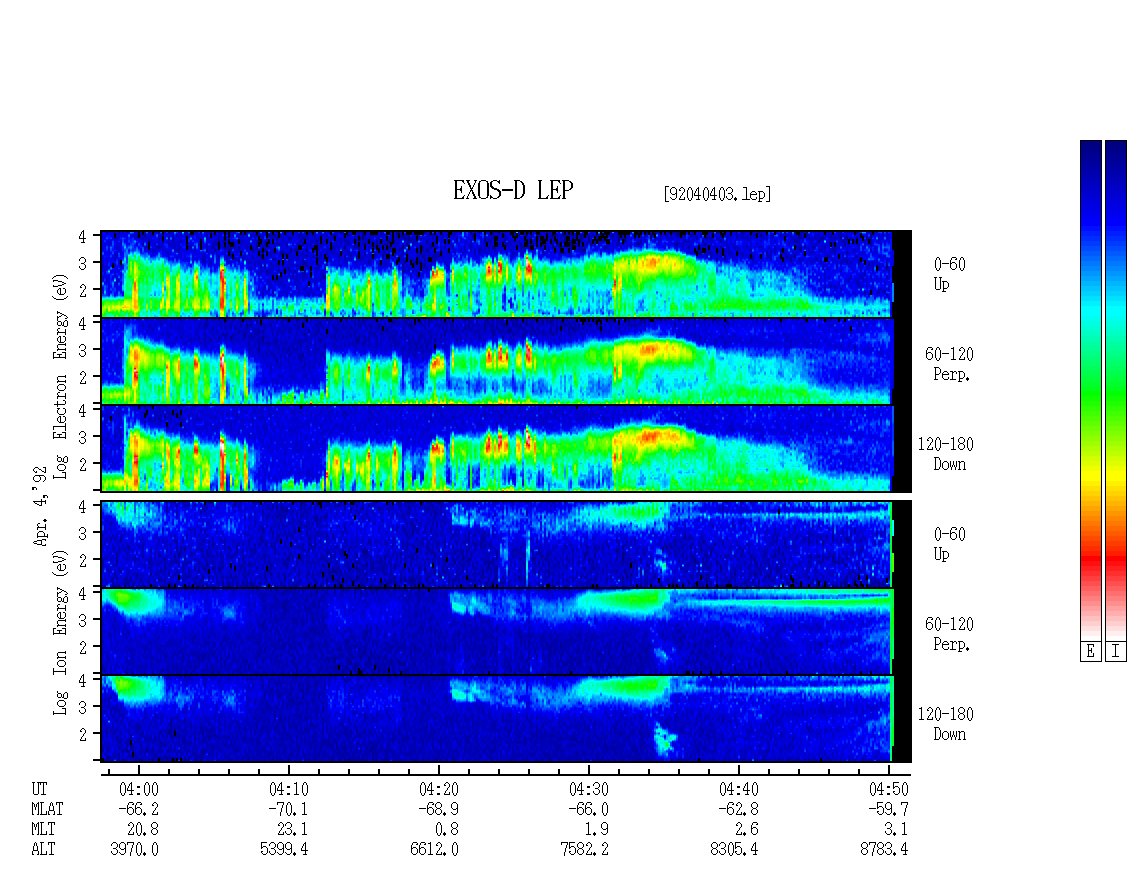
Task: Select the [92040403.lep] file name label
Action: (x=717, y=194)
